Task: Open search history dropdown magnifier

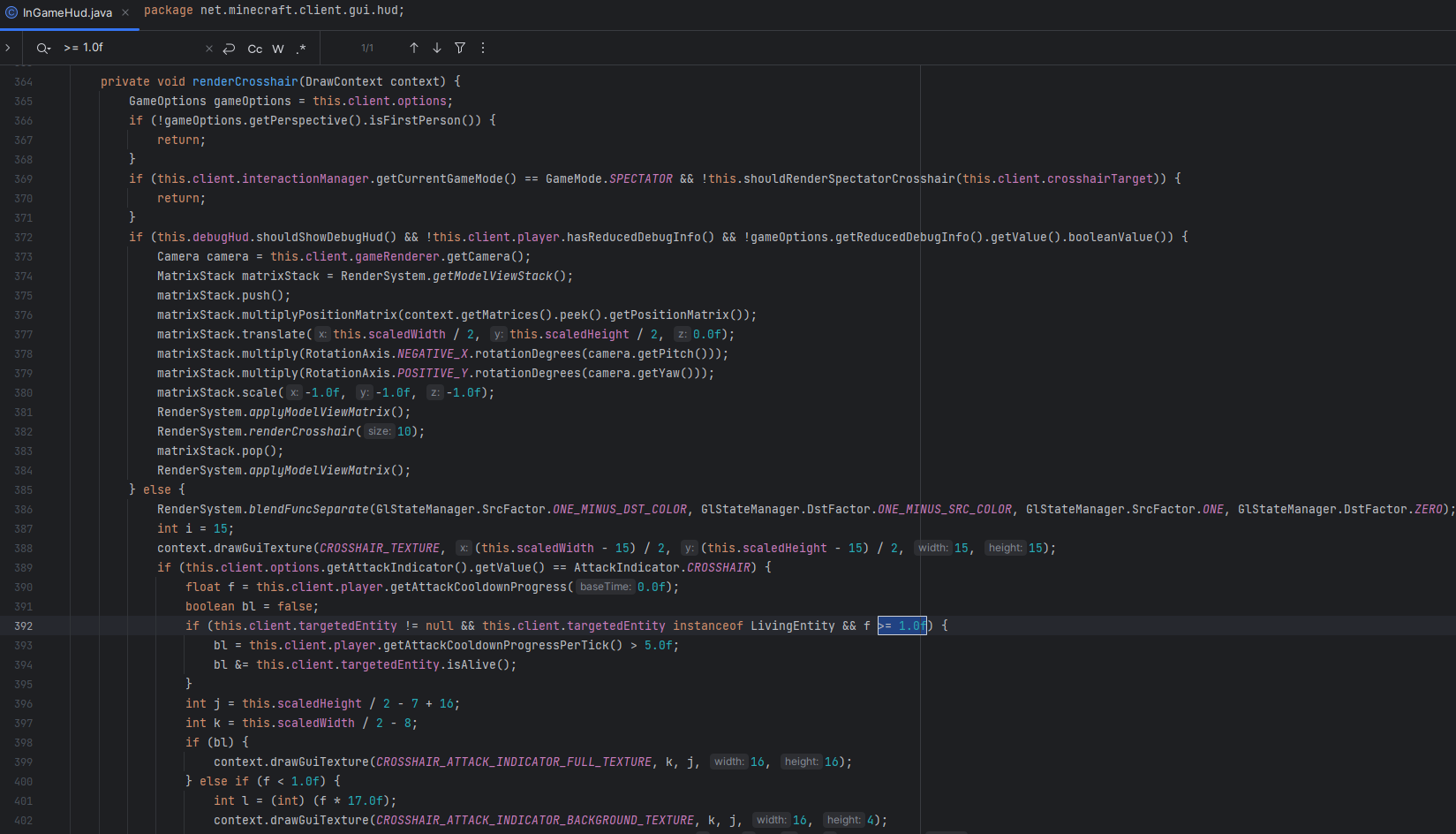Action: [x=42, y=49]
